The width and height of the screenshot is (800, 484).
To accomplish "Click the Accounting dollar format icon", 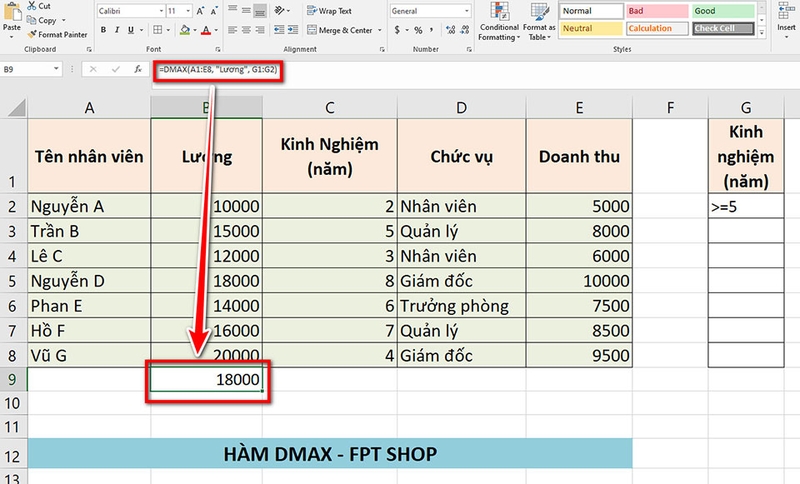I will coord(397,30).
